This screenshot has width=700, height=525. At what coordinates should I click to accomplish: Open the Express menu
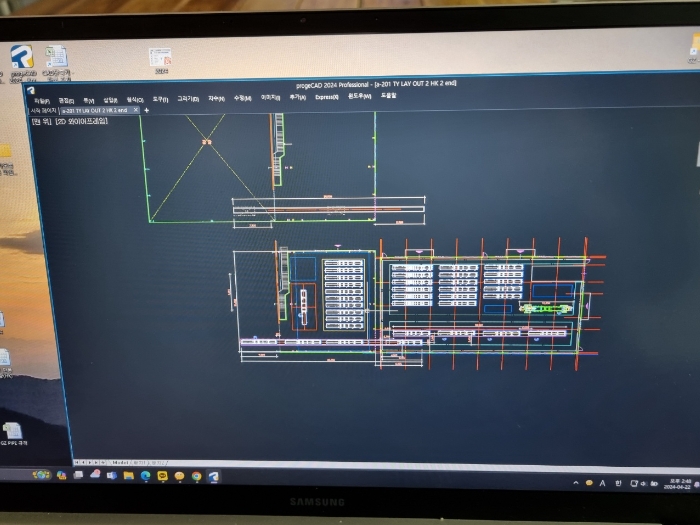click(x=327, y=96)
